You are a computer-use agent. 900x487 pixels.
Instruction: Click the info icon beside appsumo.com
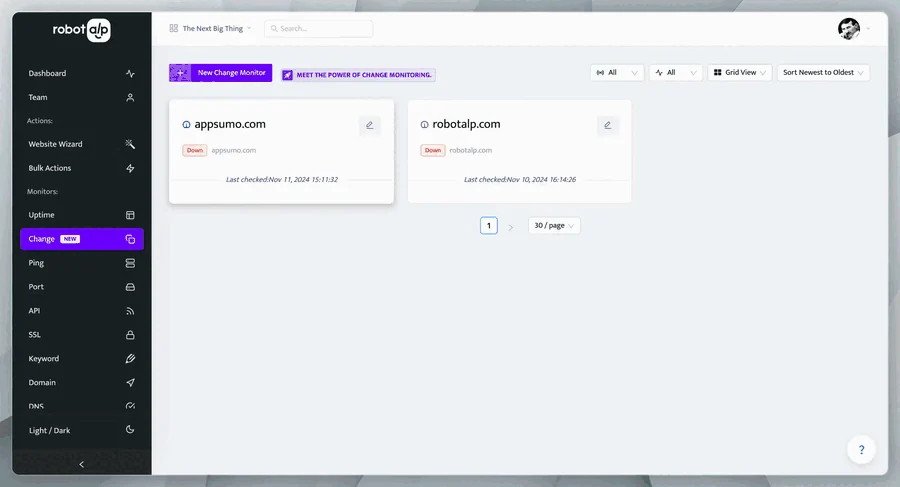[186, 125]
